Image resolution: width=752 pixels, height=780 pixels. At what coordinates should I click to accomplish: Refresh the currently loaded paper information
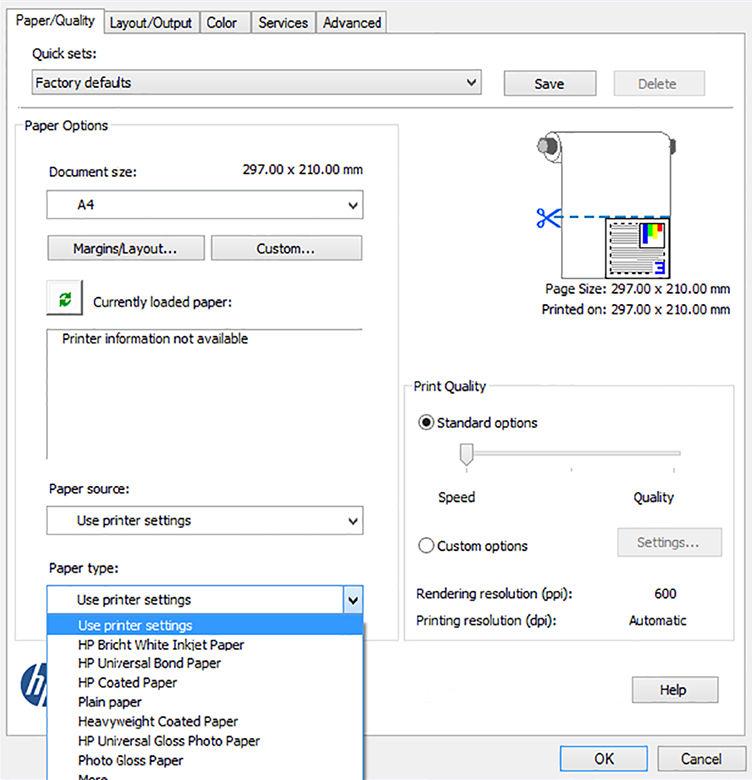(x=65, y=298)
